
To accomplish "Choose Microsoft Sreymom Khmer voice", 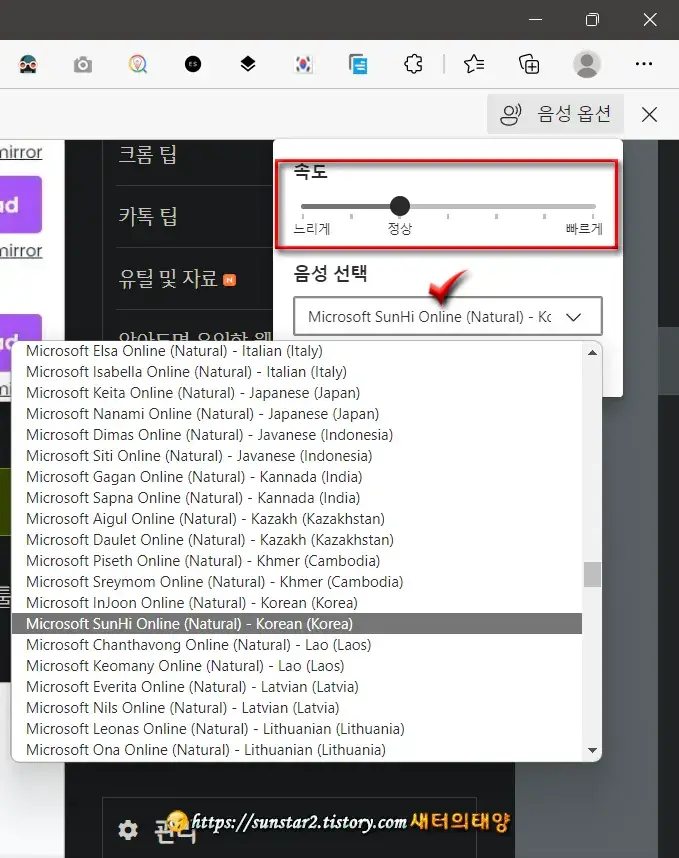I will tap(297, 582).
